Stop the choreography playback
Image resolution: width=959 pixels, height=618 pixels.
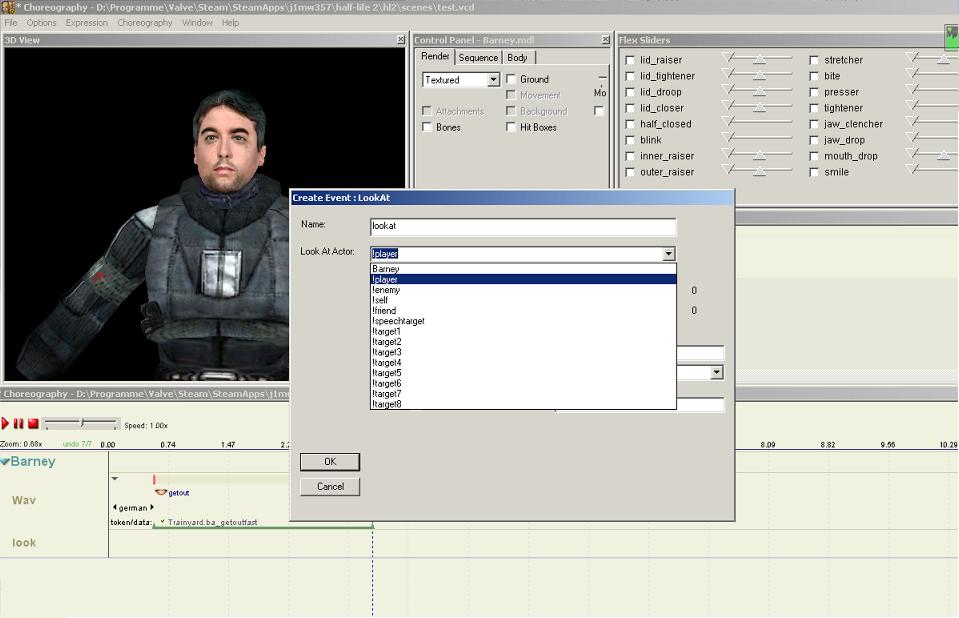coord(33,423)
